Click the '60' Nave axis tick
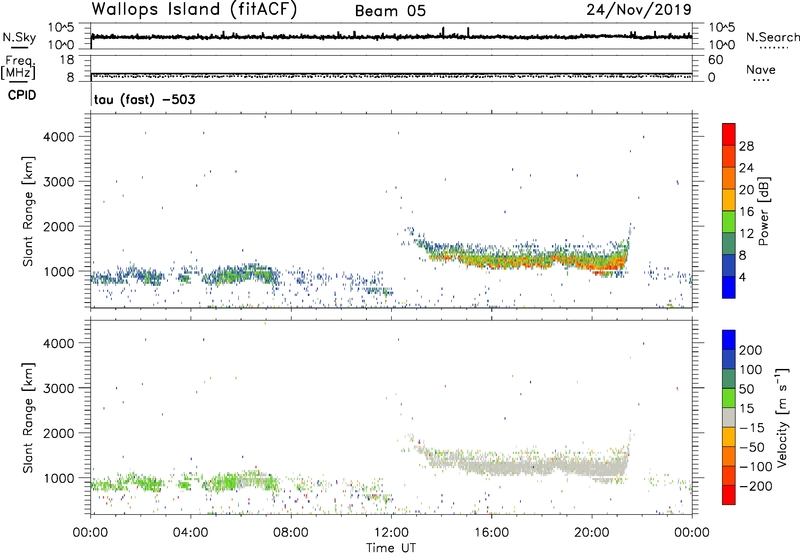 (x=715, y=60)
